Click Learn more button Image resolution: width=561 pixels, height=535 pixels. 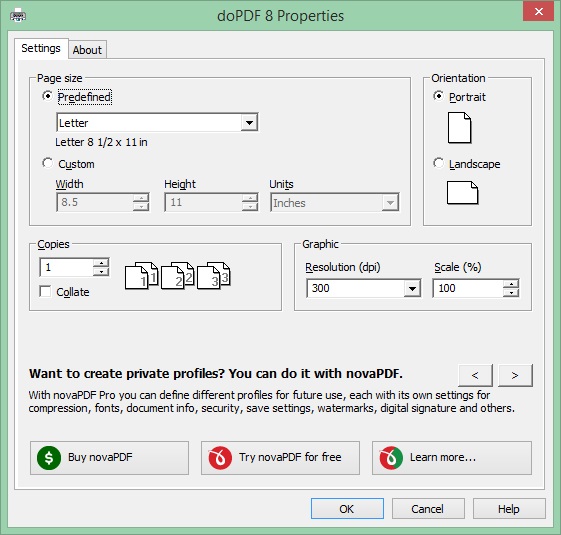coord(452,458)
